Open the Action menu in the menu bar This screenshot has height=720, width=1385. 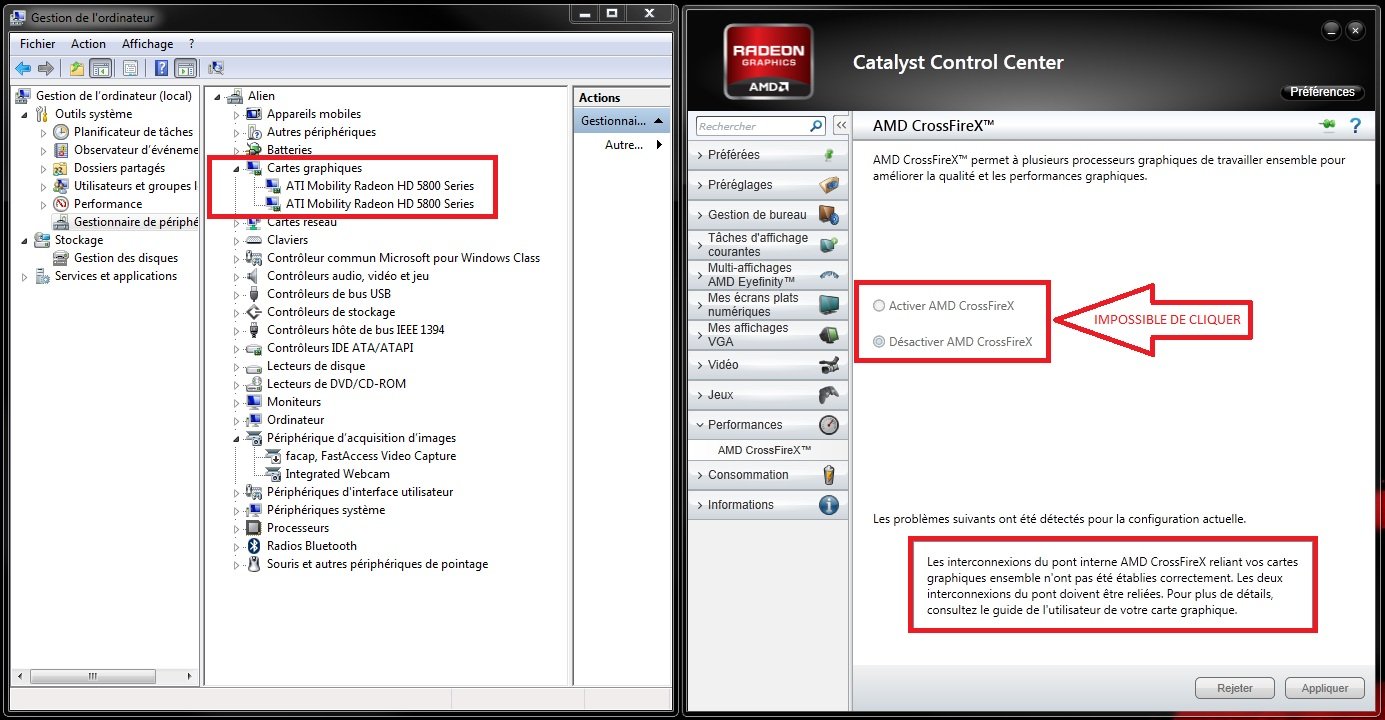[88, 44]
